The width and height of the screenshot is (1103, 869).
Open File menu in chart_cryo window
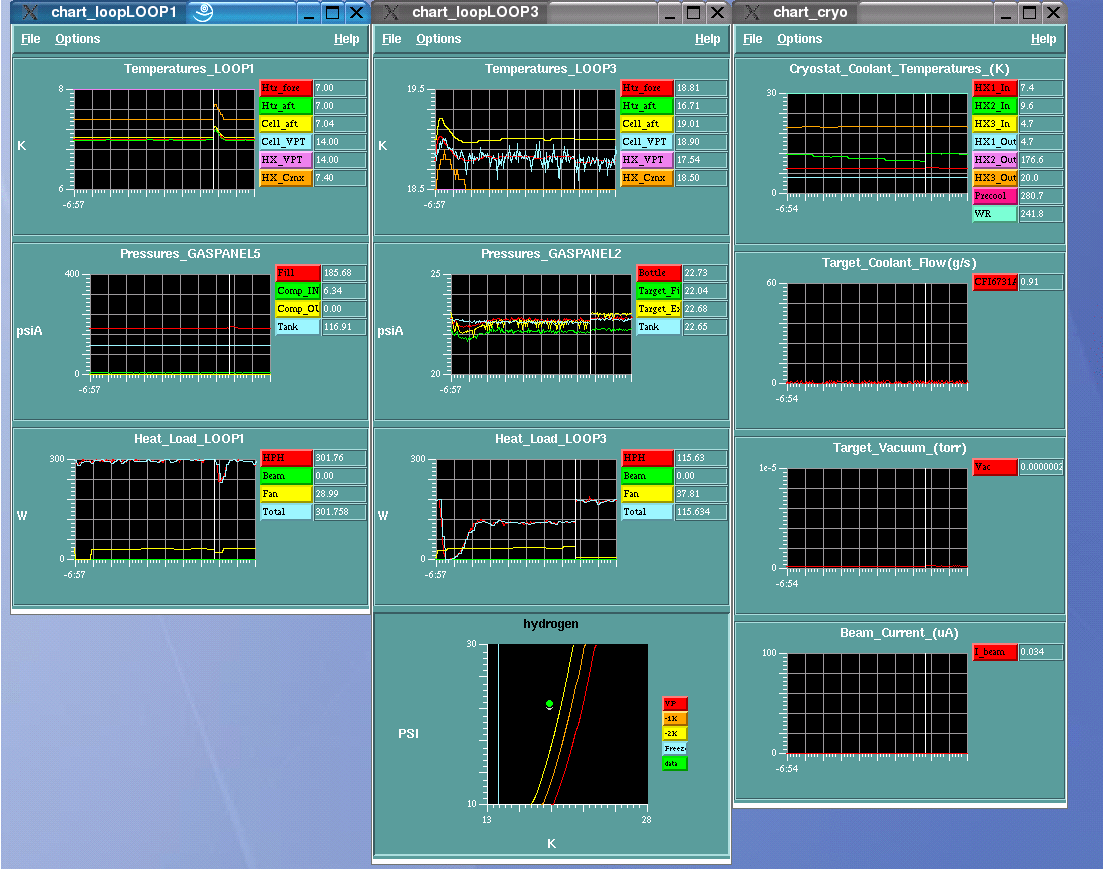pyautogui.click(x=752, y=39)
